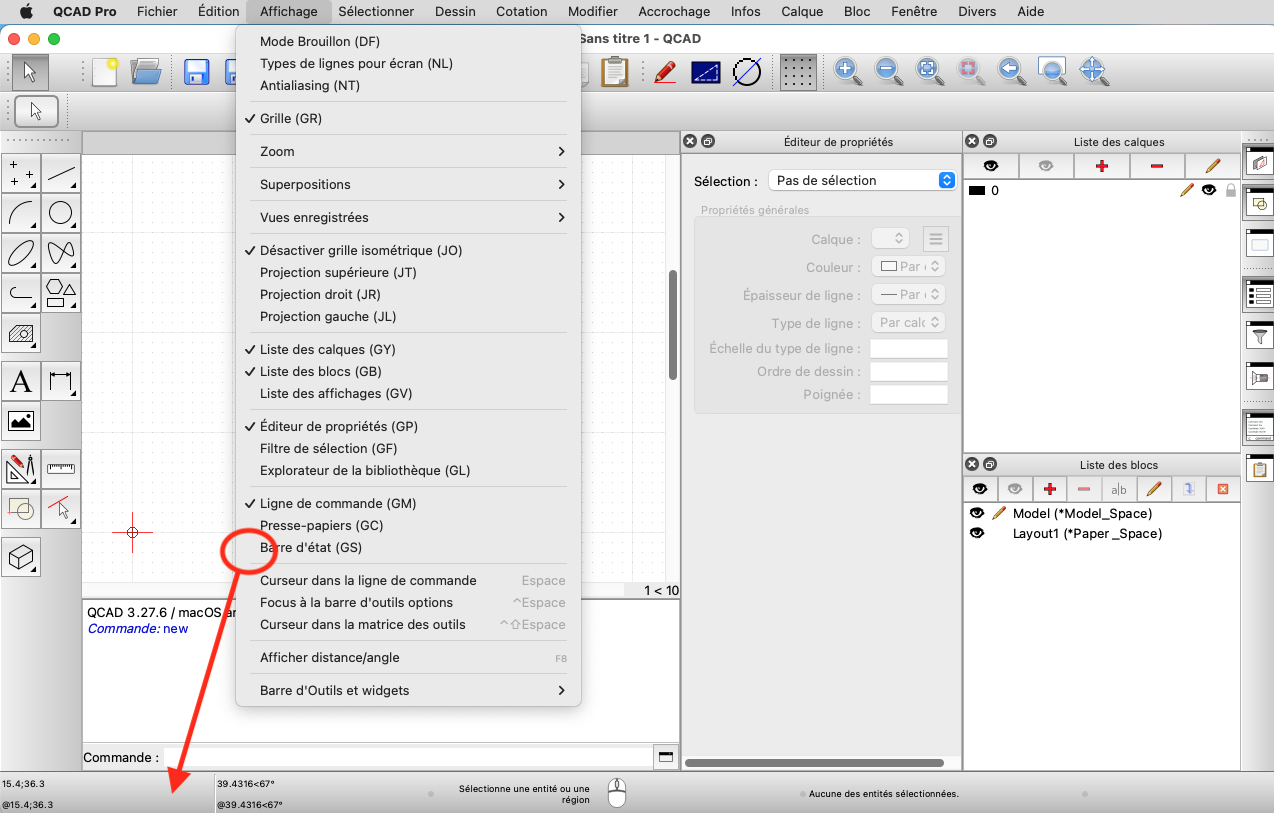
Task: Select the Ellipse tool
Action: click(x=21, y=254)
